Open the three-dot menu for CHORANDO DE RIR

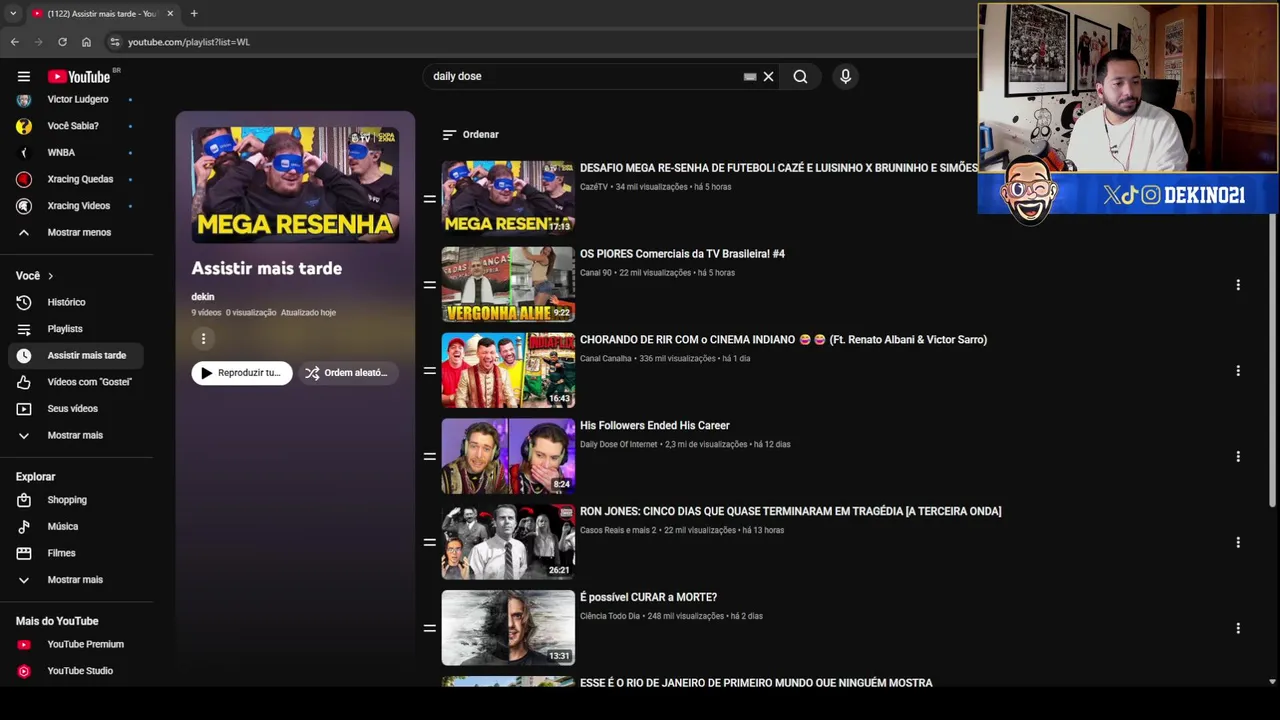coord(1238,371)
